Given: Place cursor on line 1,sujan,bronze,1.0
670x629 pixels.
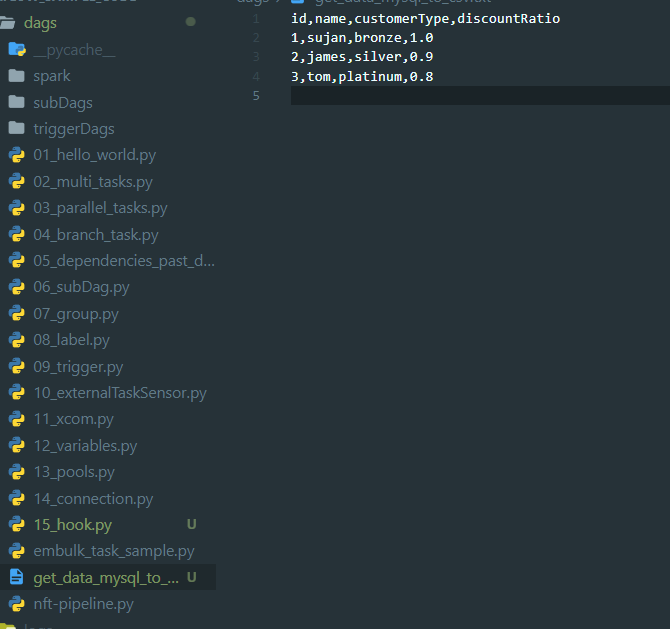Looking at the screenshot, I should point(362,38).
